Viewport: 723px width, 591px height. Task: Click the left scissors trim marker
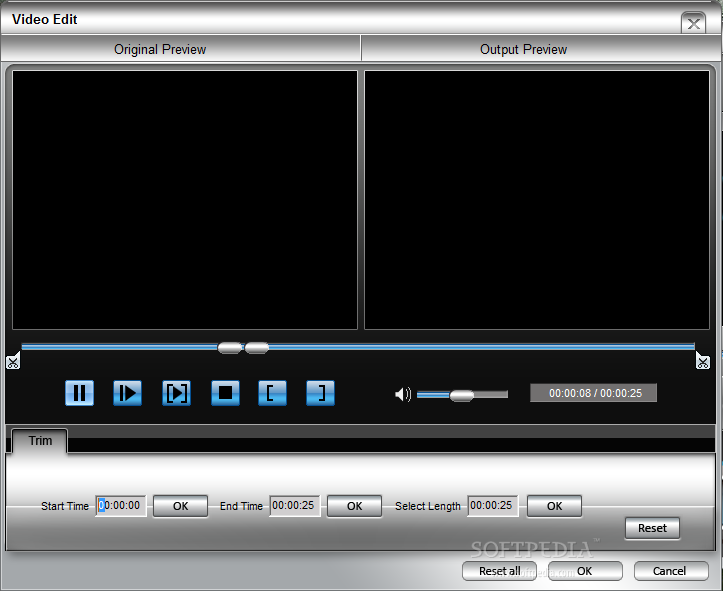[x=13, y=361]
